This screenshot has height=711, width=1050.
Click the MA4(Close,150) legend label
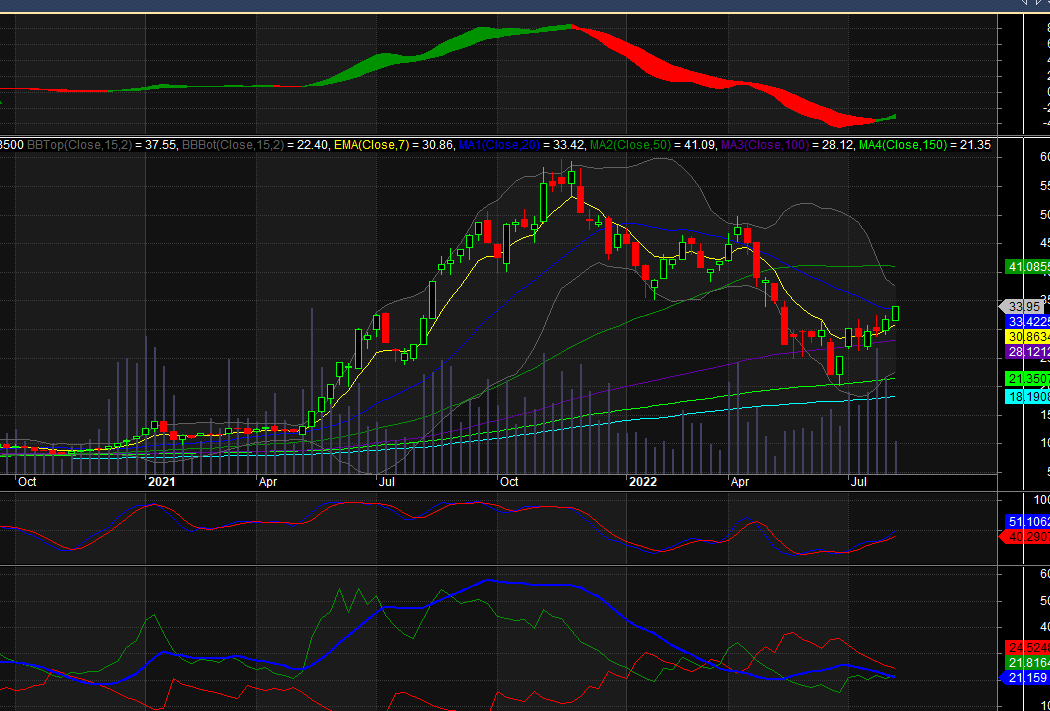tap(905, 145)
